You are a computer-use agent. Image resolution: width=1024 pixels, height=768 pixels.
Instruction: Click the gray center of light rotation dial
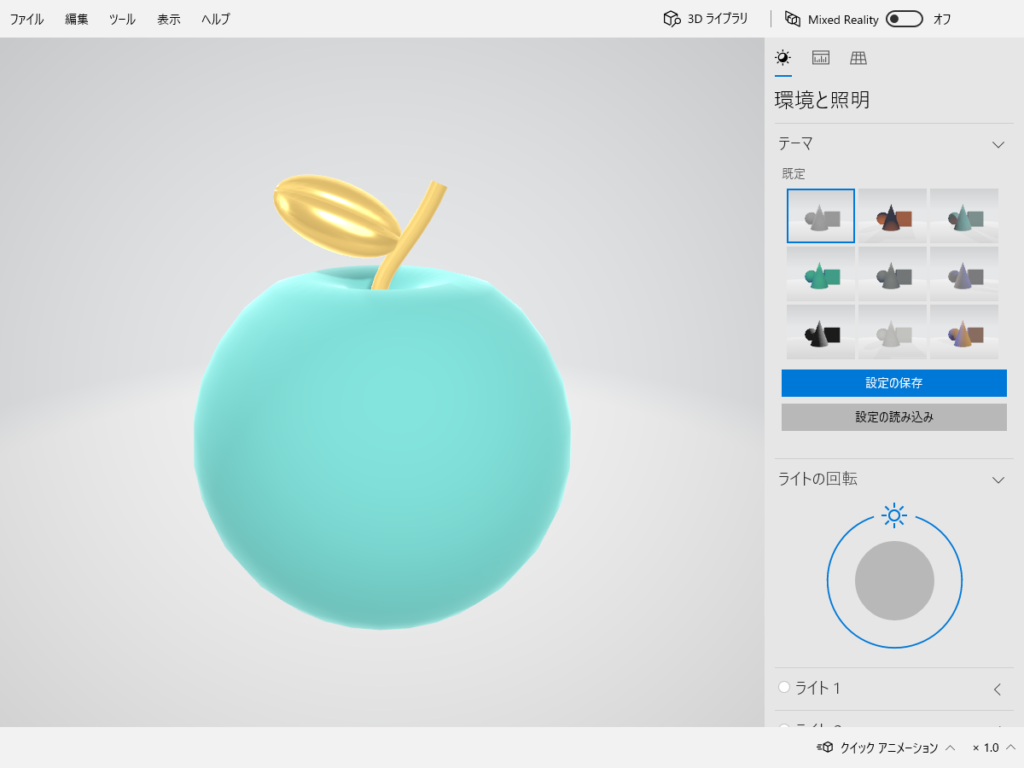(x=894, y=581)
